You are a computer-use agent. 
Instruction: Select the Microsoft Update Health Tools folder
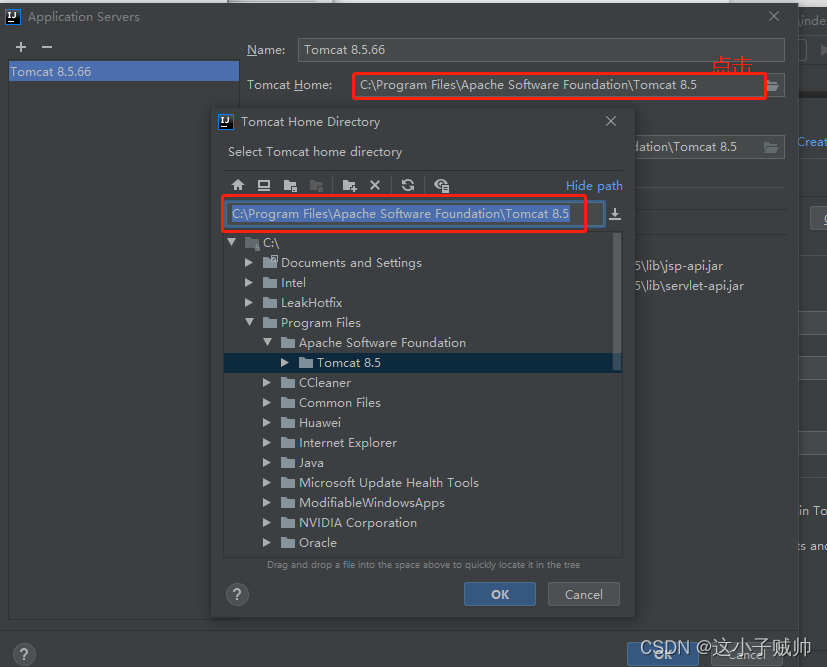389,482
